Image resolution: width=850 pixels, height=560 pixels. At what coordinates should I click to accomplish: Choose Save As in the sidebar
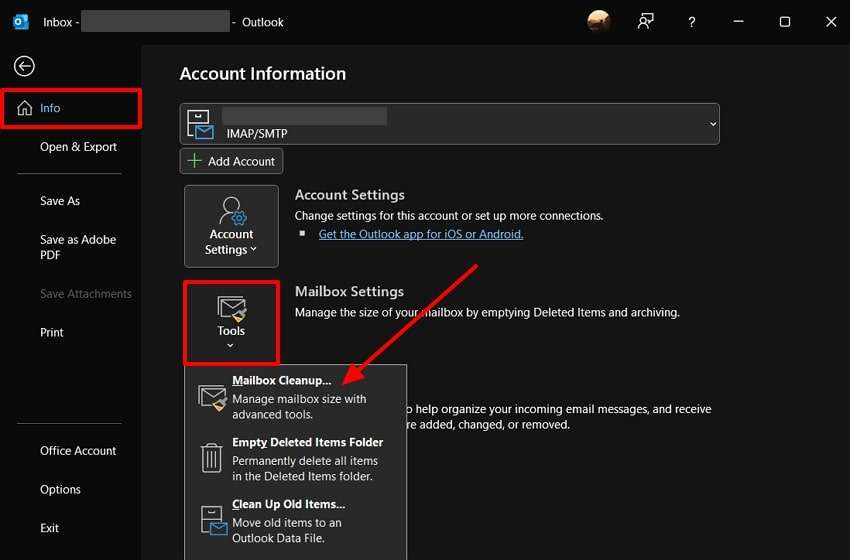click(60, 201)
